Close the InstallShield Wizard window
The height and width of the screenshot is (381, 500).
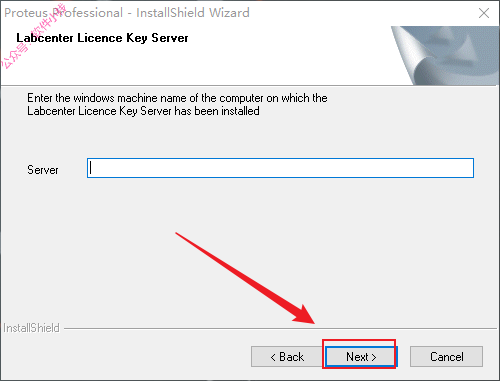(x=484, y=13)
